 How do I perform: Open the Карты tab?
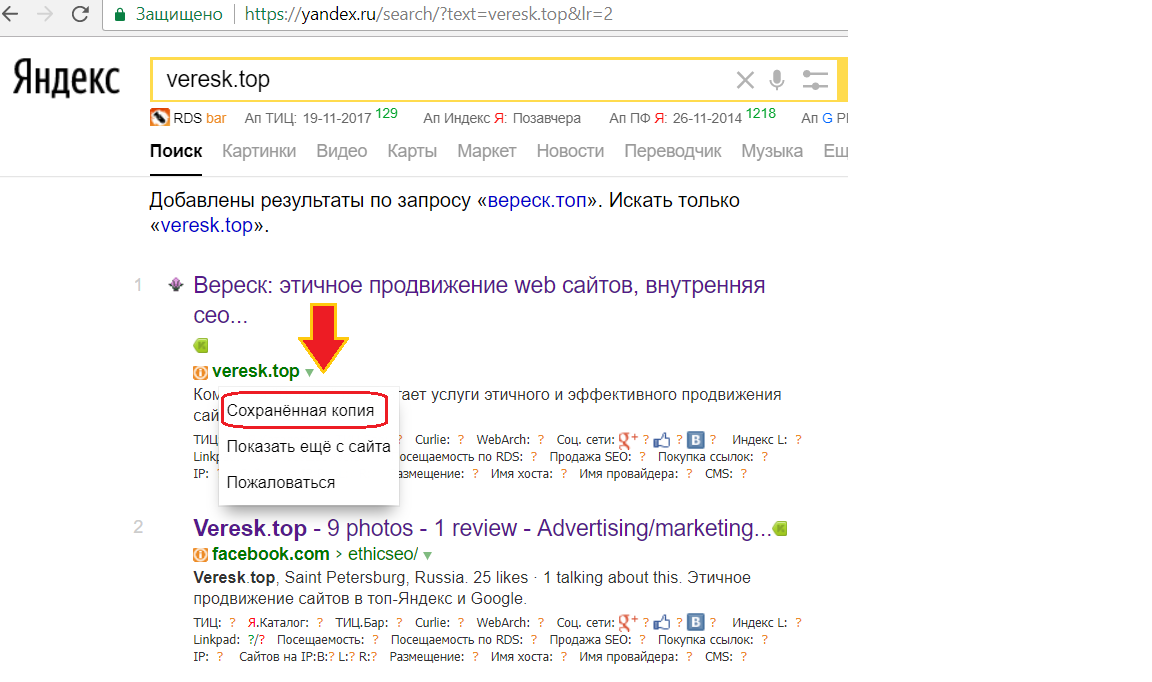tap(412, 151)
